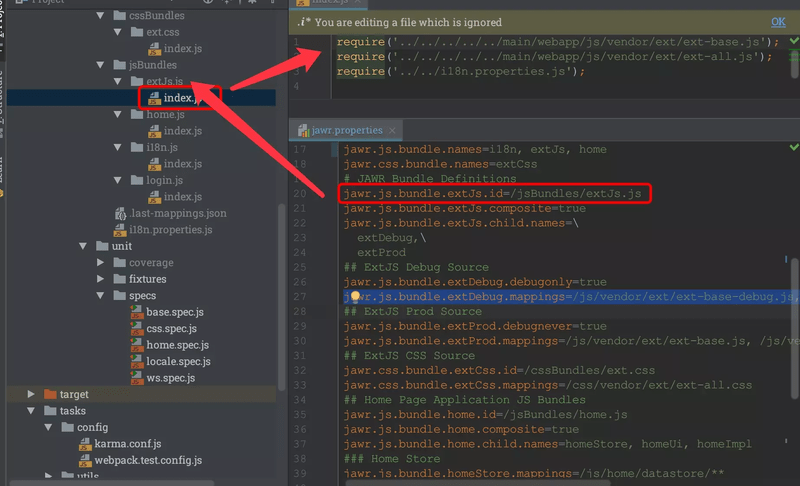Click the yellow lightbulb intention icon

tap(355, 297)
